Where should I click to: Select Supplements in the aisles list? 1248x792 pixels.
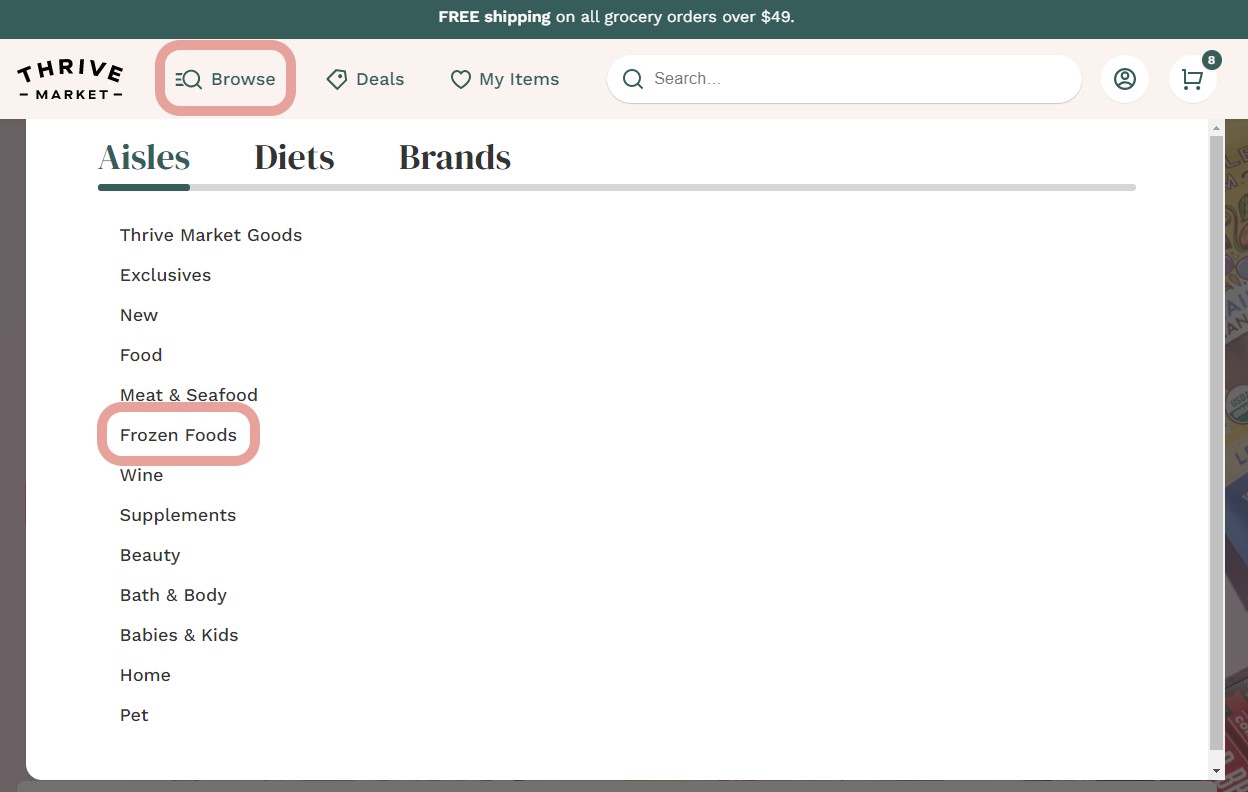click(178, 515)
